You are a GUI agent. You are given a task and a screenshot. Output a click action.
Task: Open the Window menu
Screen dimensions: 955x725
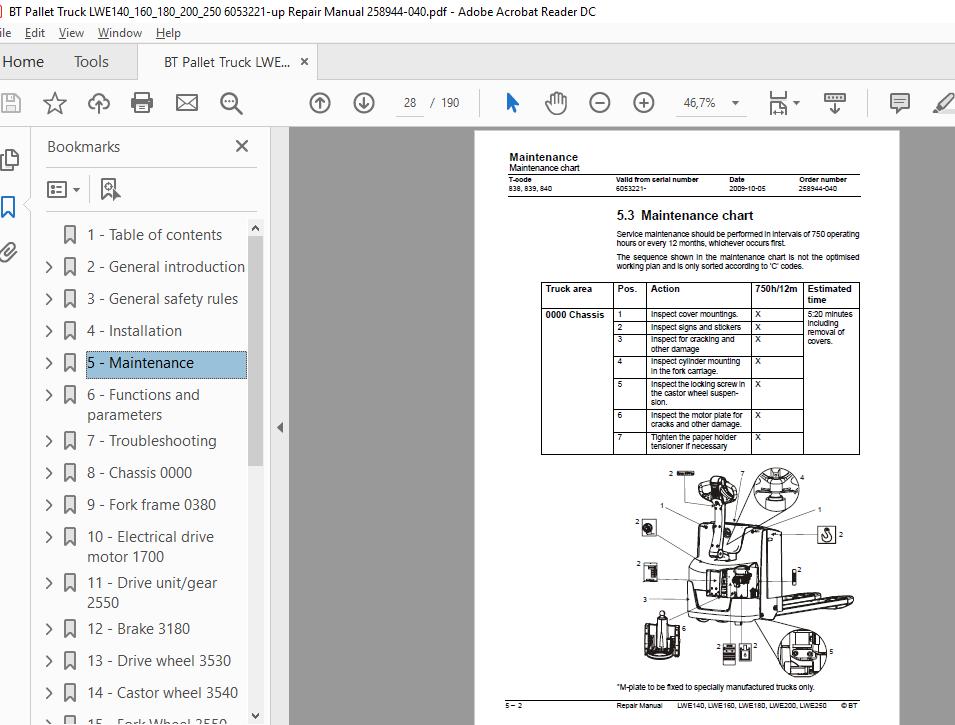(x=120, y=33)
